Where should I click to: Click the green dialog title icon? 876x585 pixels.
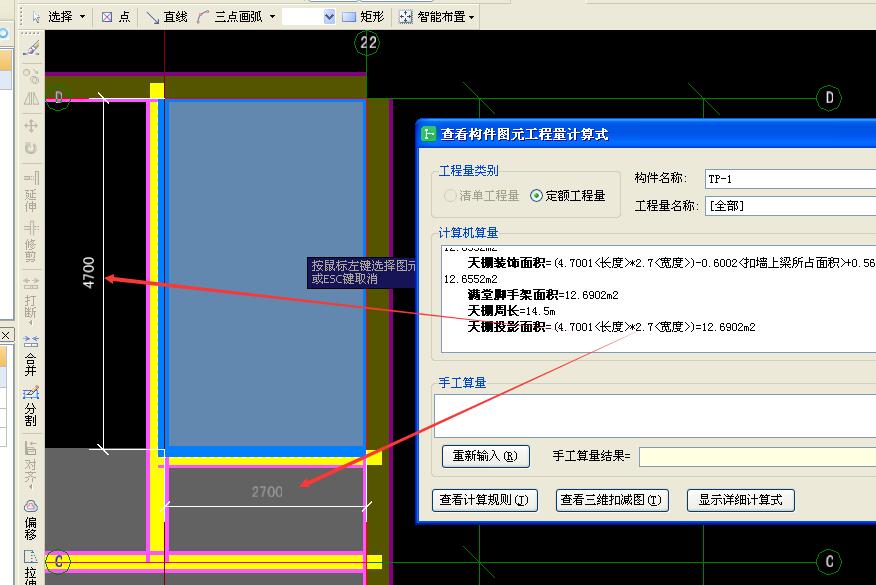point(429,134)
